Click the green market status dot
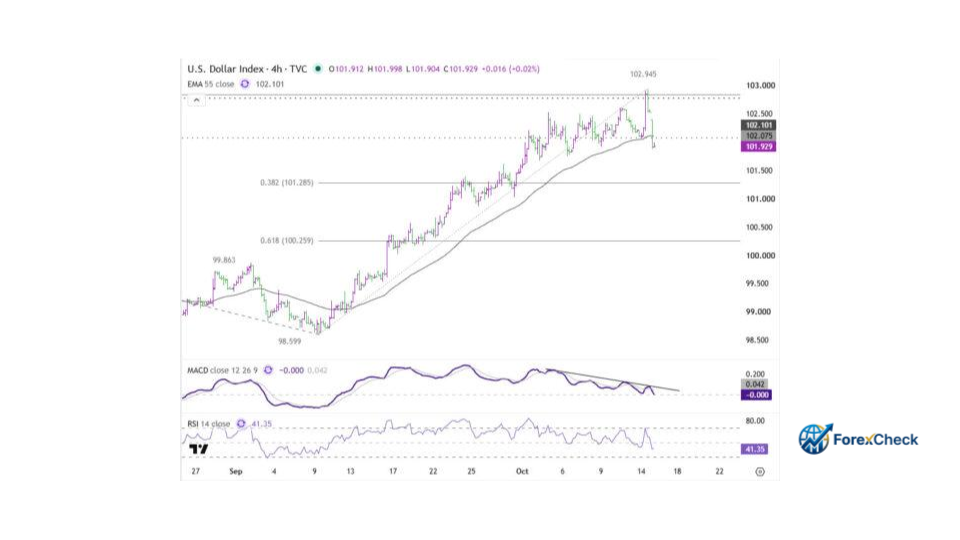This screenshot has width=960, height=540. coord(318,69)
